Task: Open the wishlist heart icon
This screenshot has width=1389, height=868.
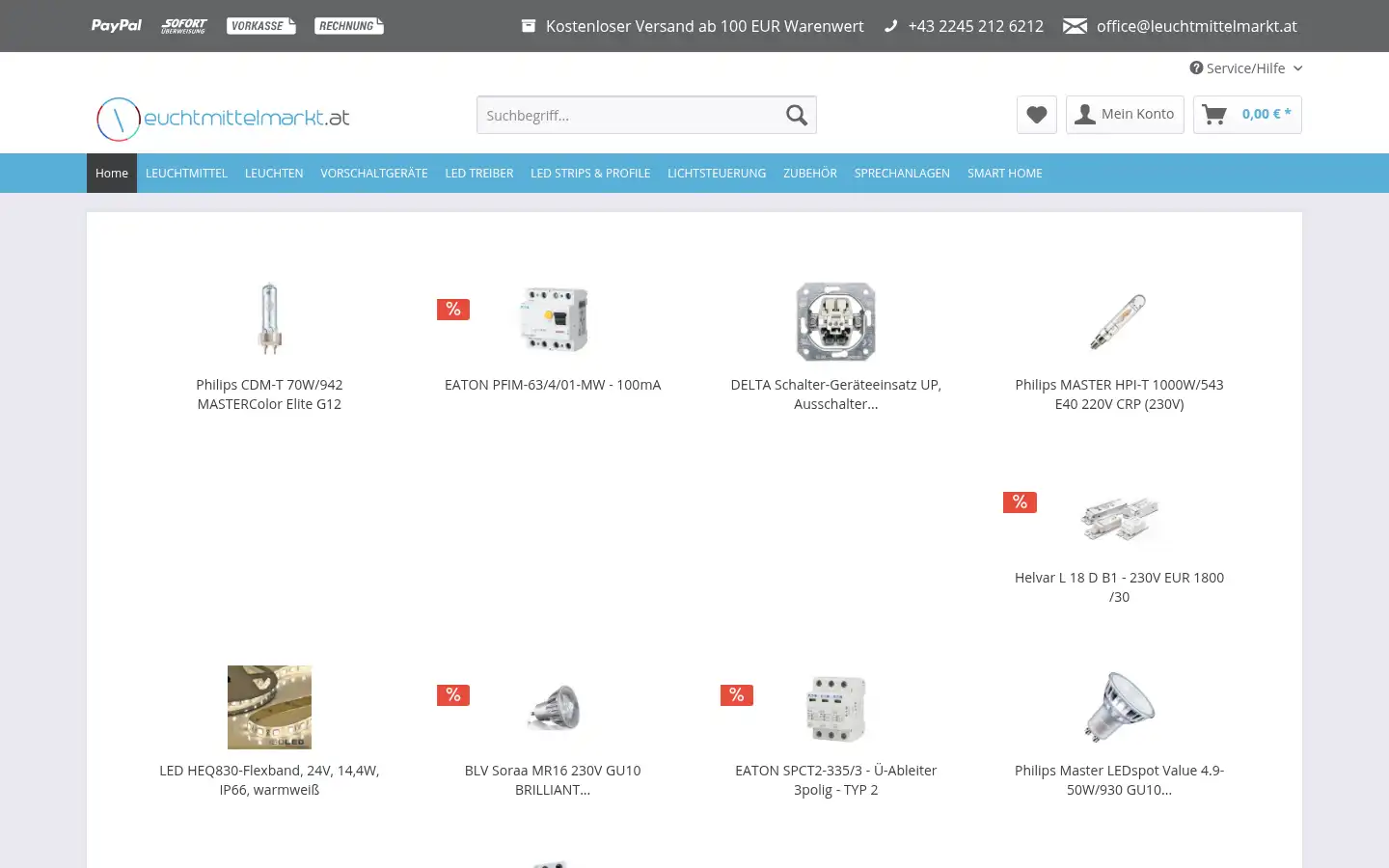Action: [1037, 115]
